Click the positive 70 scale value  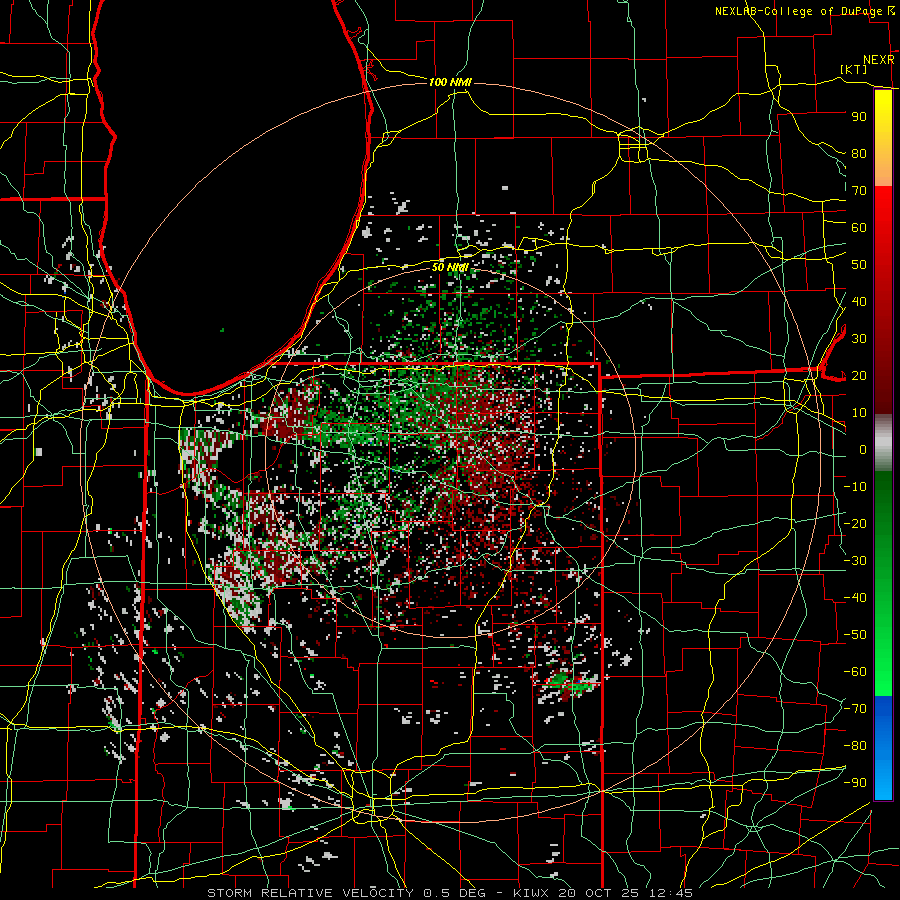(x=859, y=191)
